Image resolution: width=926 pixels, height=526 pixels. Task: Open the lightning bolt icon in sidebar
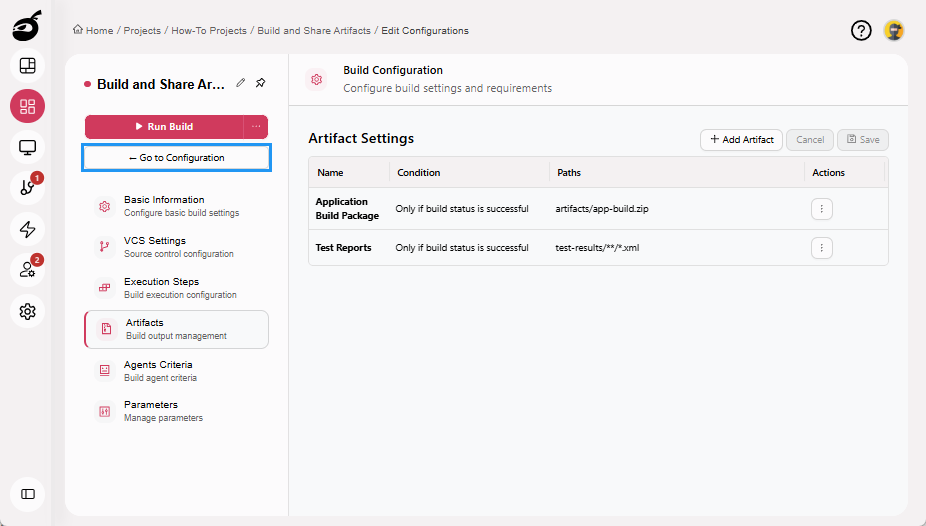click(x=28, y=229)
